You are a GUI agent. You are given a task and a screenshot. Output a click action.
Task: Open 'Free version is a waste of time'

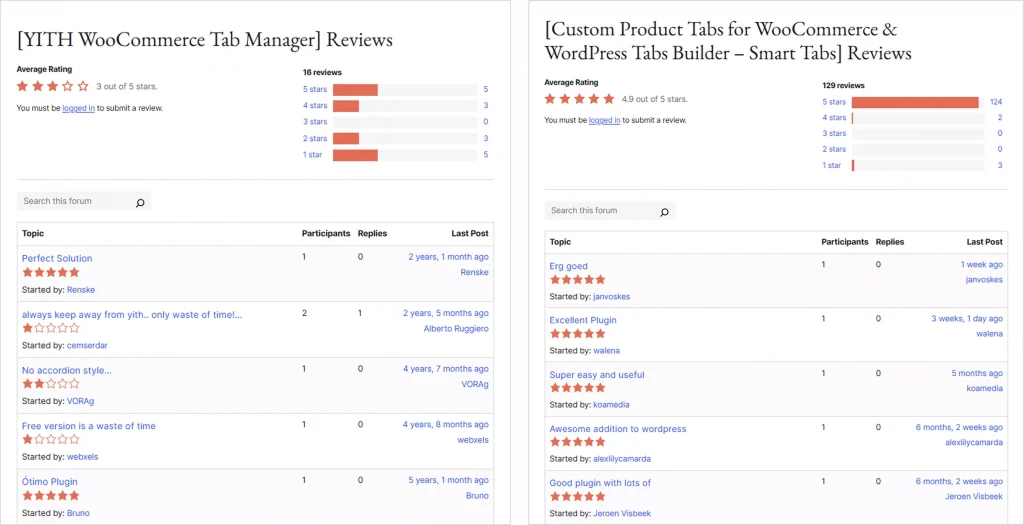click(x=89, y=426)
